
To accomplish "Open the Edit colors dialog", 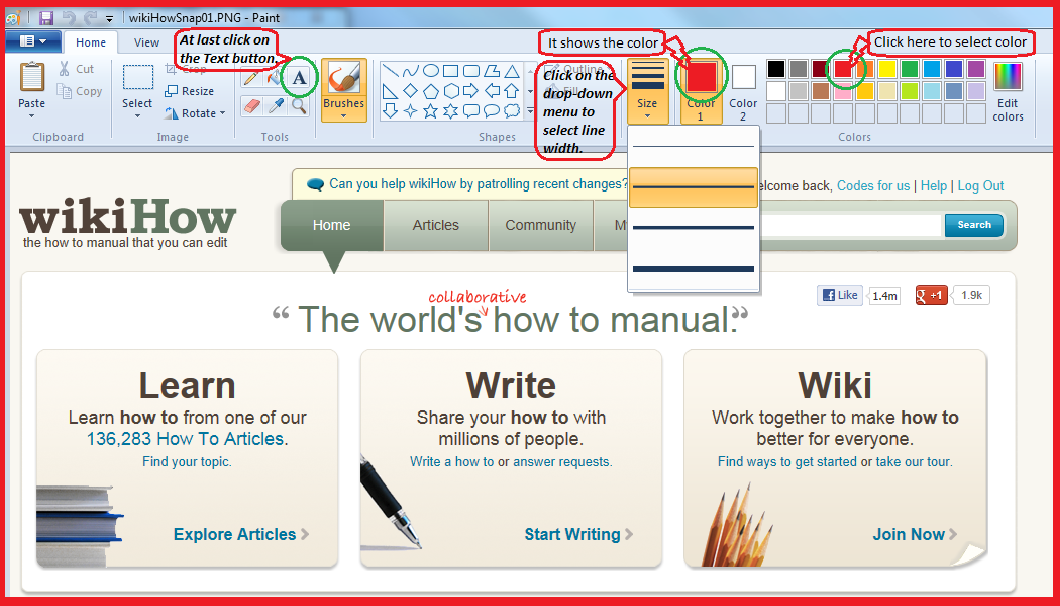I will click(x=1007, y=93).
